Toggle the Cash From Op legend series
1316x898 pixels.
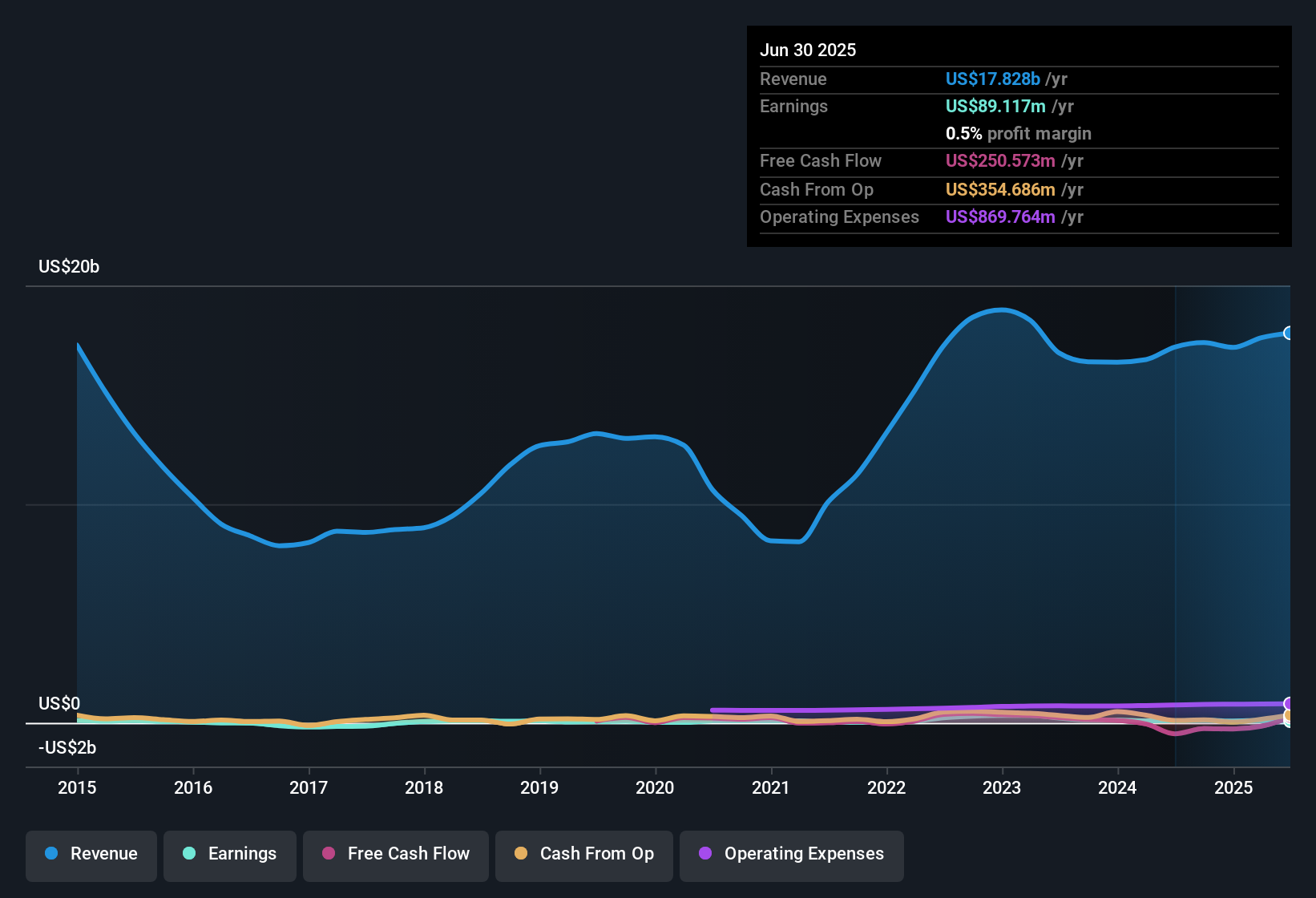[584, 855]
